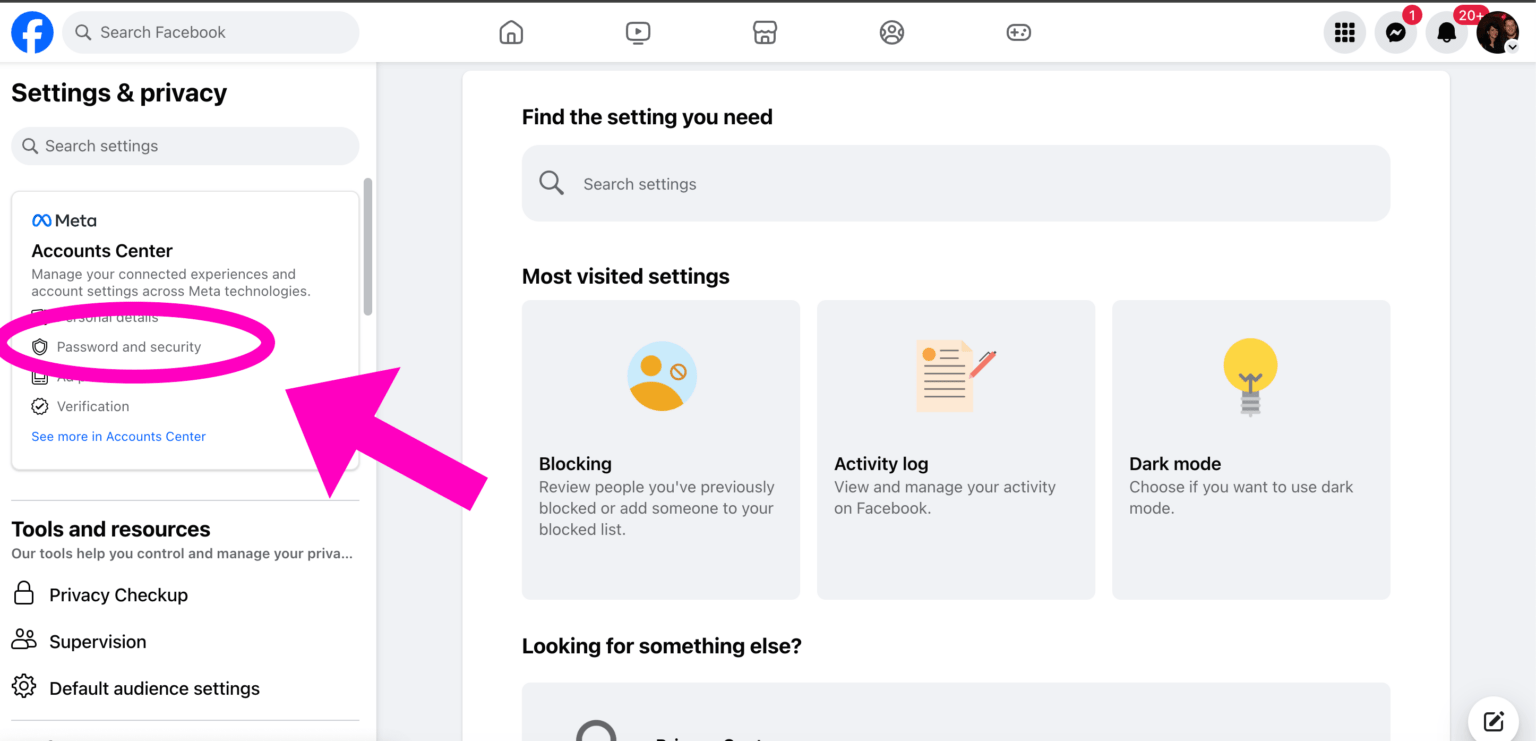
Task: Open Messenger chats icon
Action: point(1396,33)
